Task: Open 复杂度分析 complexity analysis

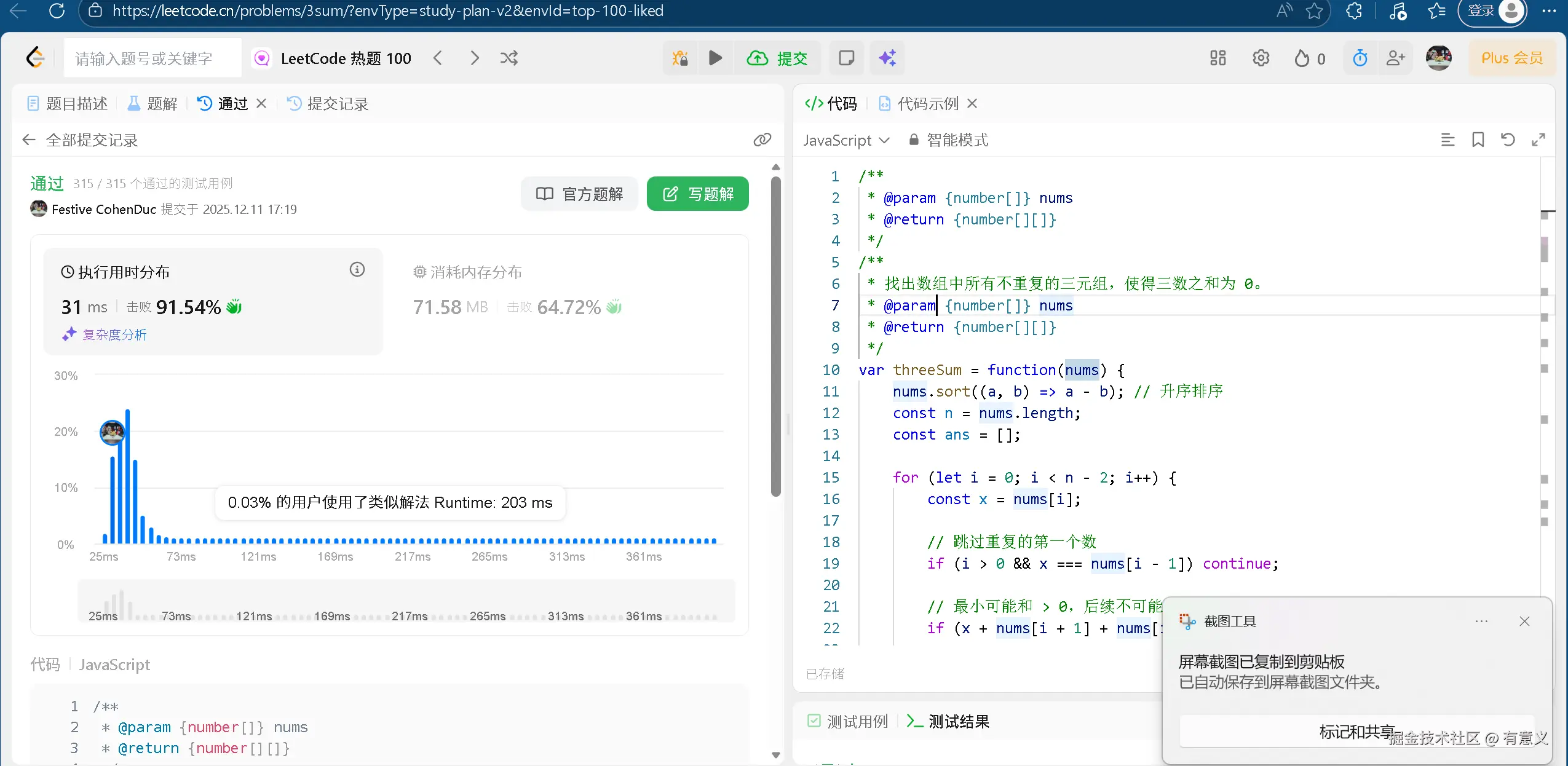Action: click(105, 334)
